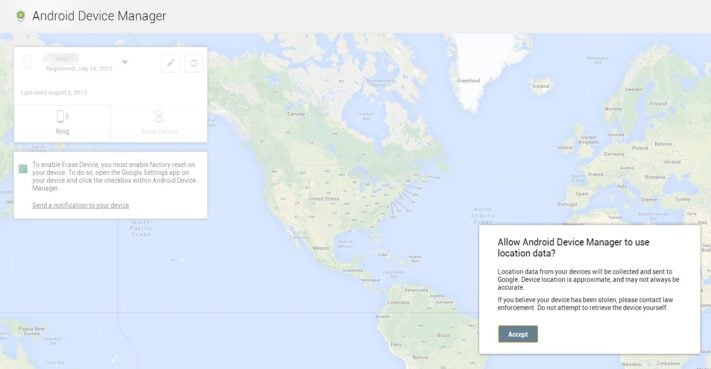Click United States label on map
The height and width of the screenshot is (369, 711).
[324, 199]
